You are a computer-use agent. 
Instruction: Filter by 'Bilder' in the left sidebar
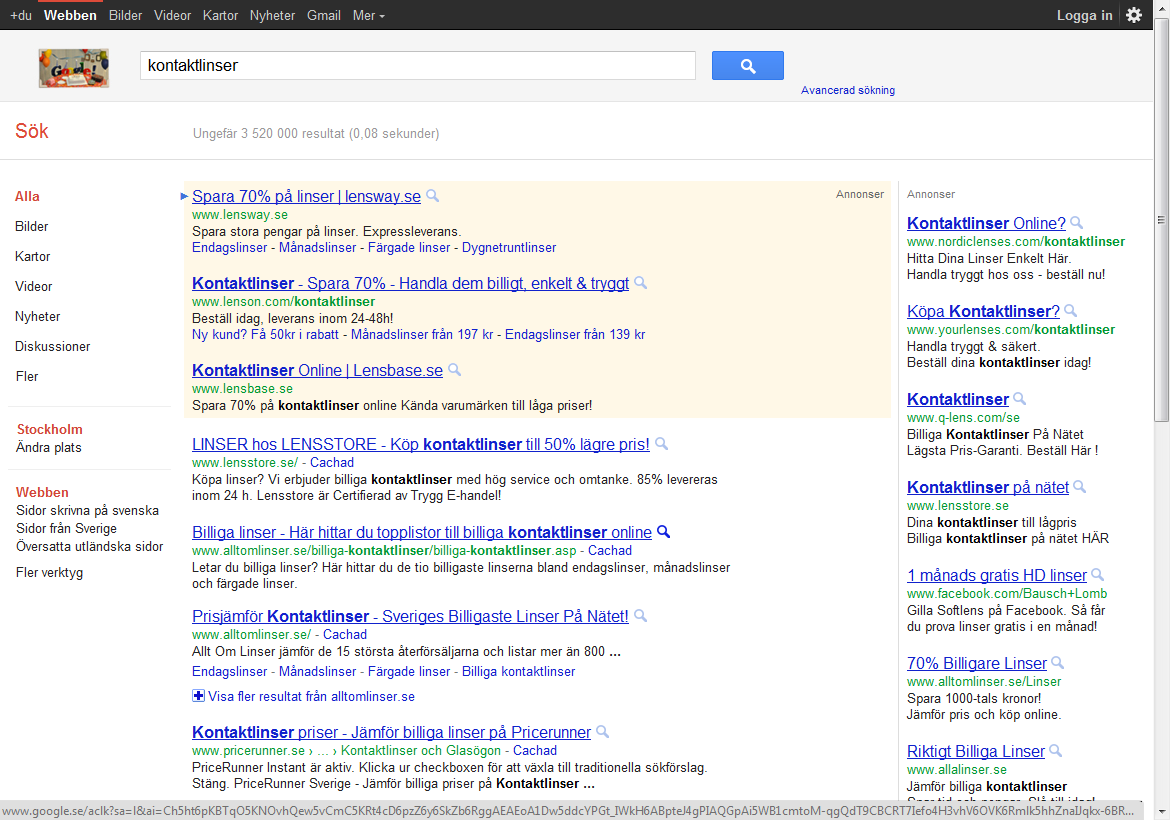click(31, 226)
